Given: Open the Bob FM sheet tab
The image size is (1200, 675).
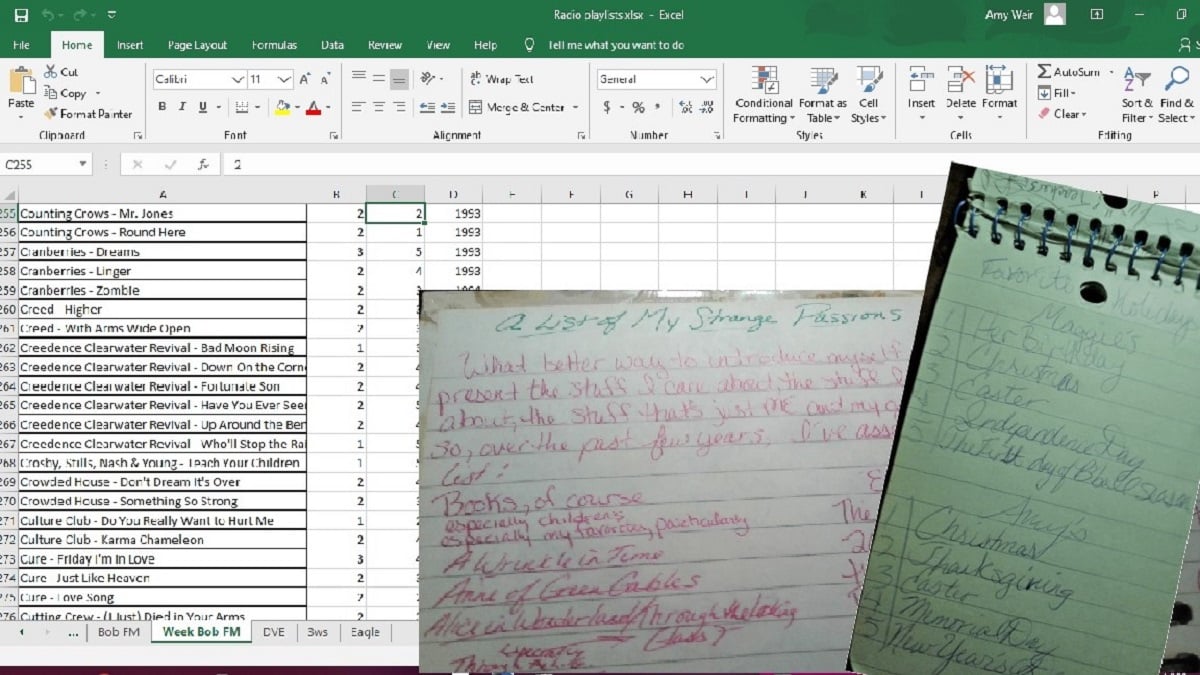Looking at the screenshot, I should point(119,632).
